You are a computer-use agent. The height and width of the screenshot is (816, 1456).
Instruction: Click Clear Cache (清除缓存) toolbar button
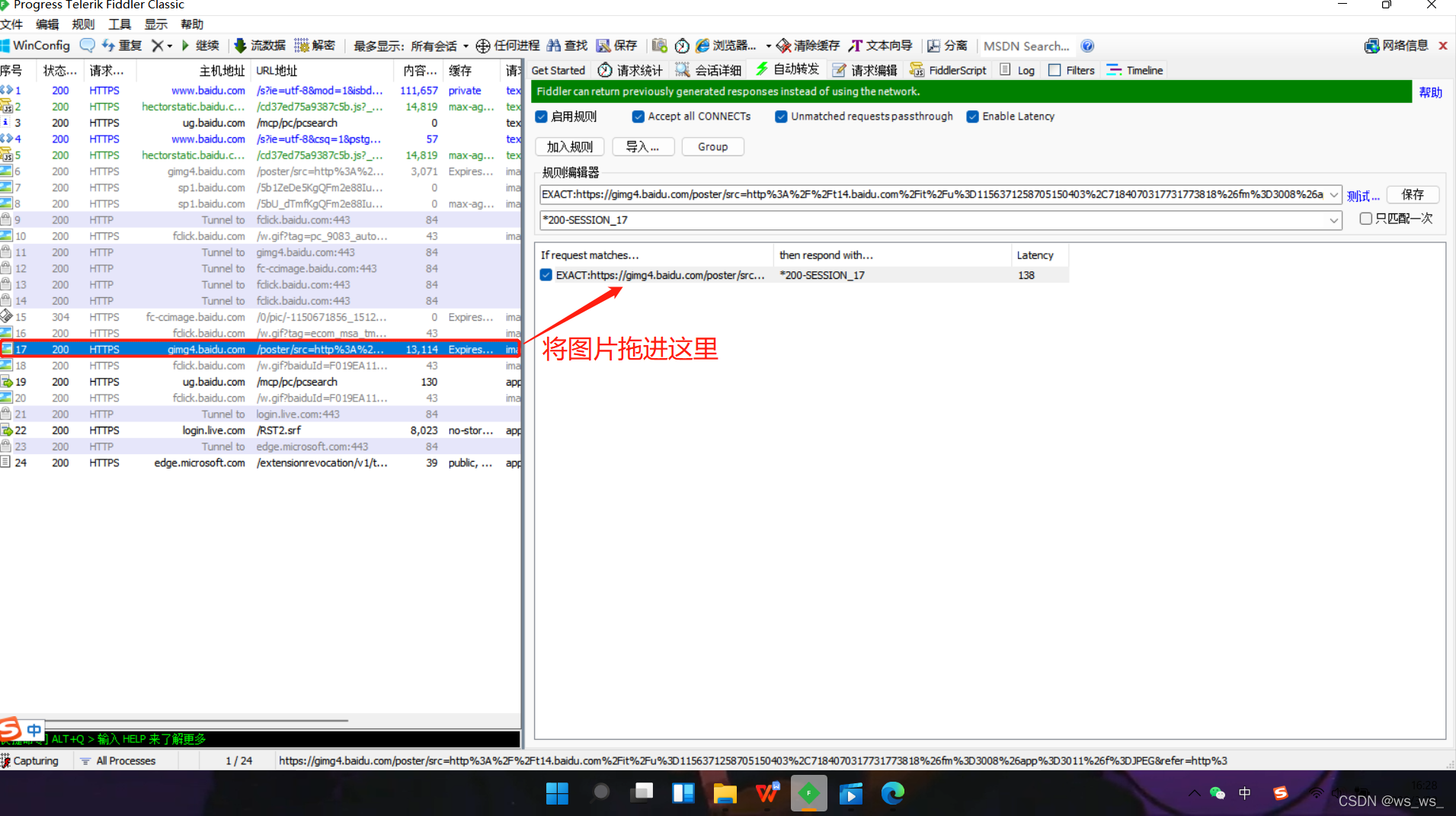click(808, 46)
